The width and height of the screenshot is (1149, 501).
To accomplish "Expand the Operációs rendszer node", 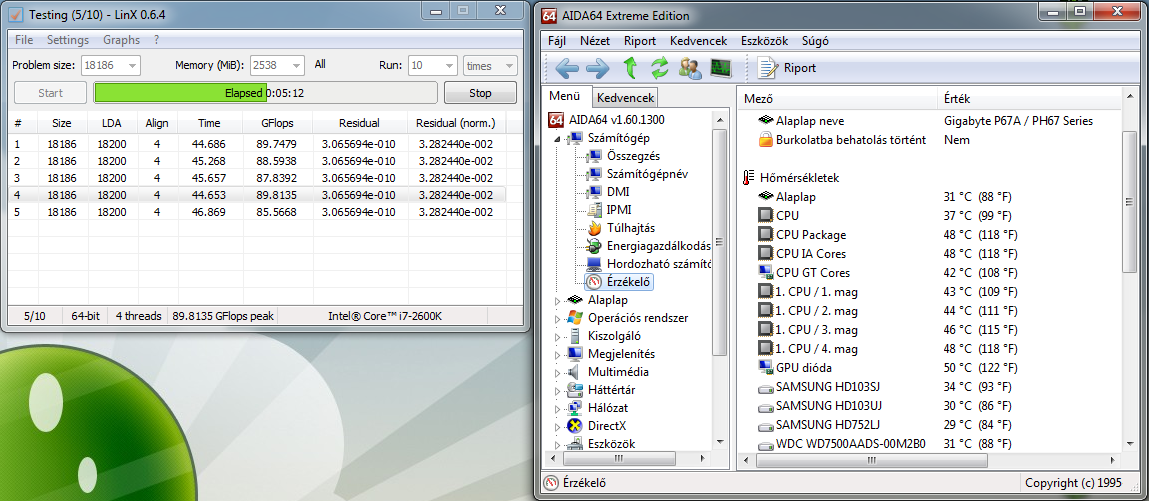I will click(x=559, y=318).
